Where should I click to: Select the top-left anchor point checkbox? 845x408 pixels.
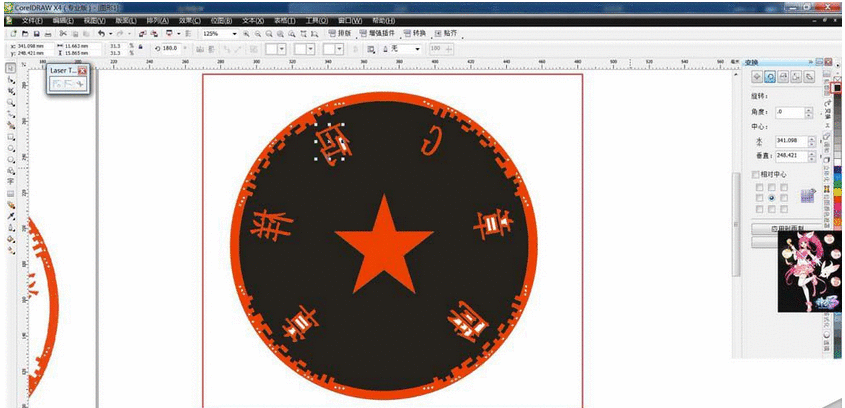tap(759, 188)
